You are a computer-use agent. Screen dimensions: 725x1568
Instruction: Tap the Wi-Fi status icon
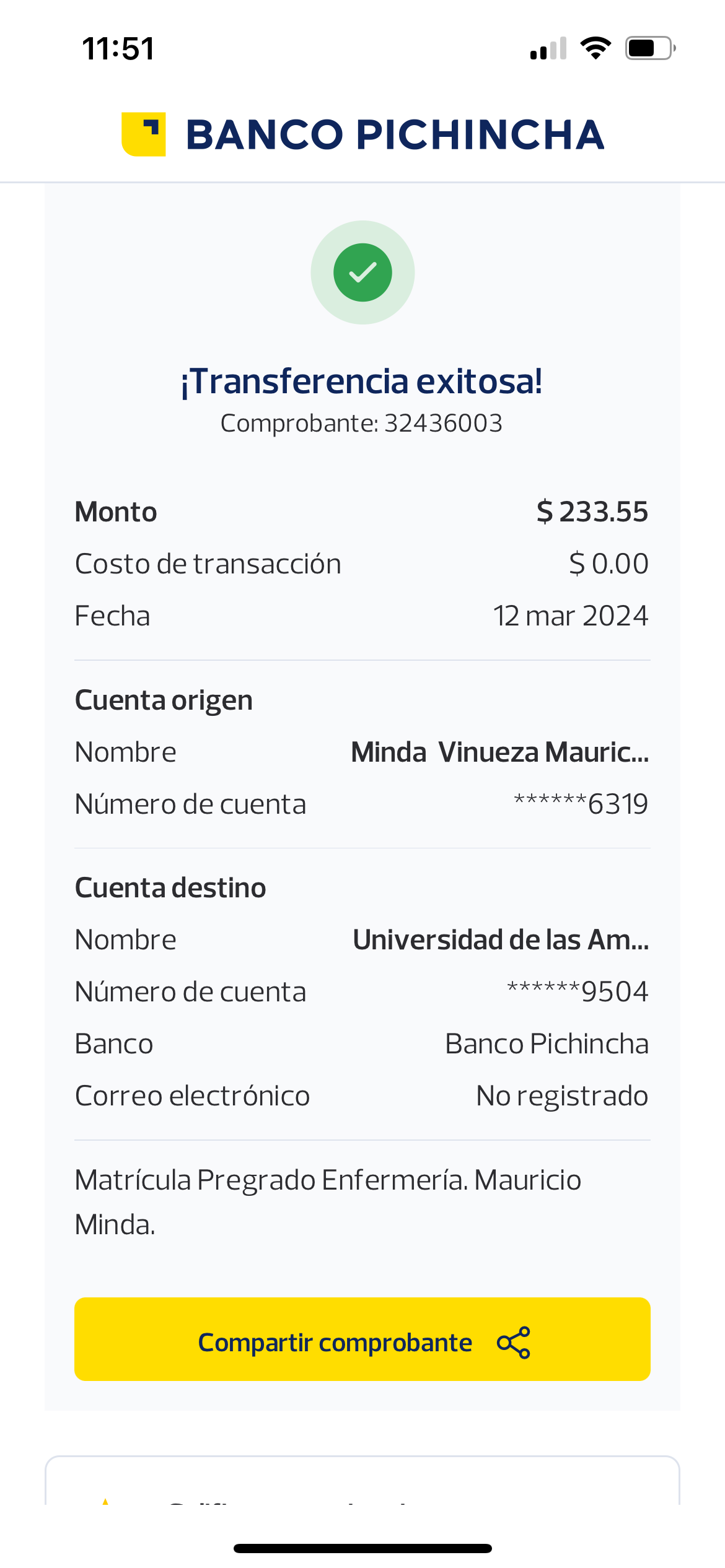(595, 48)
